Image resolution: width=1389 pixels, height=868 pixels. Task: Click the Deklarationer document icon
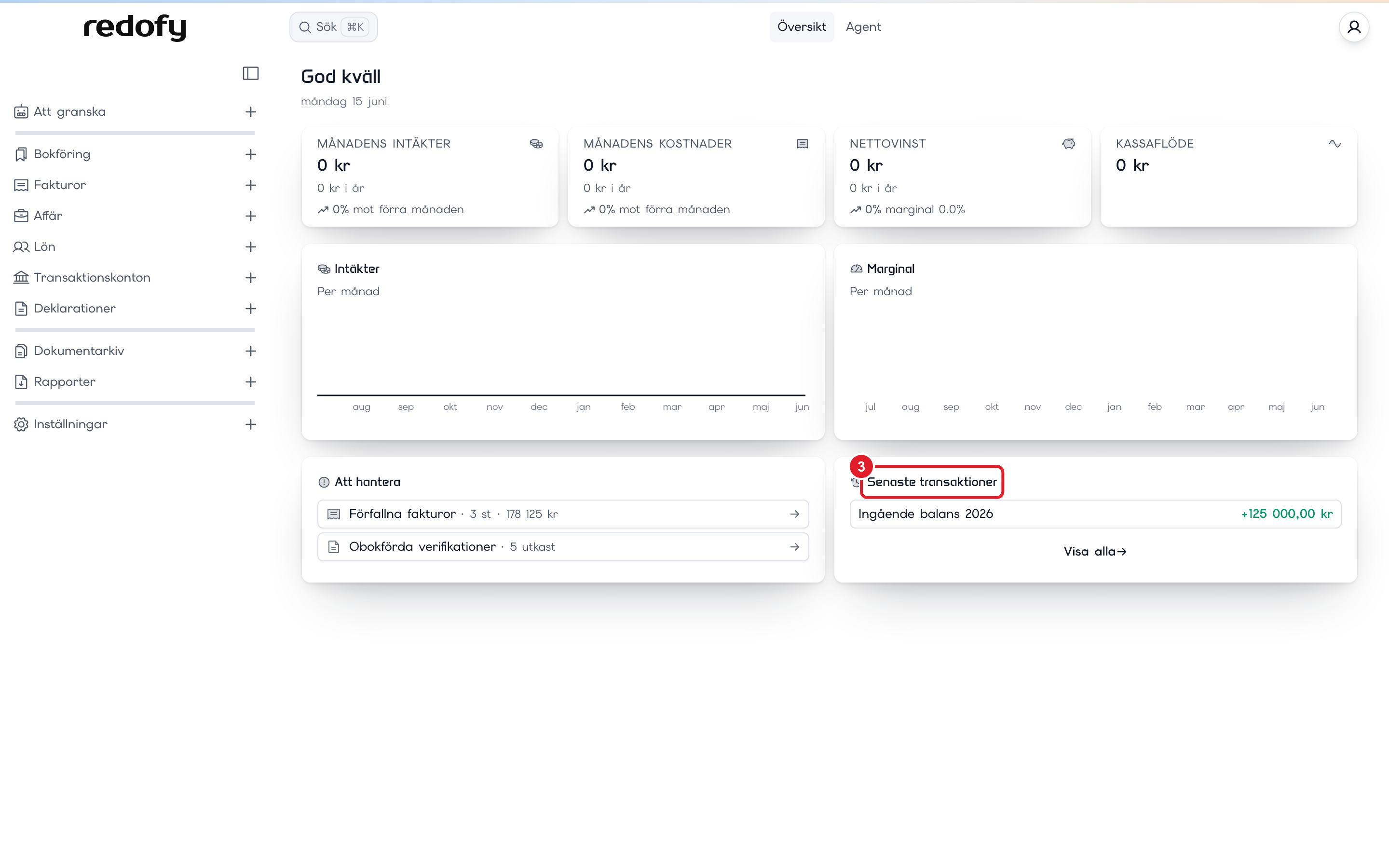(x=21, y=309)
